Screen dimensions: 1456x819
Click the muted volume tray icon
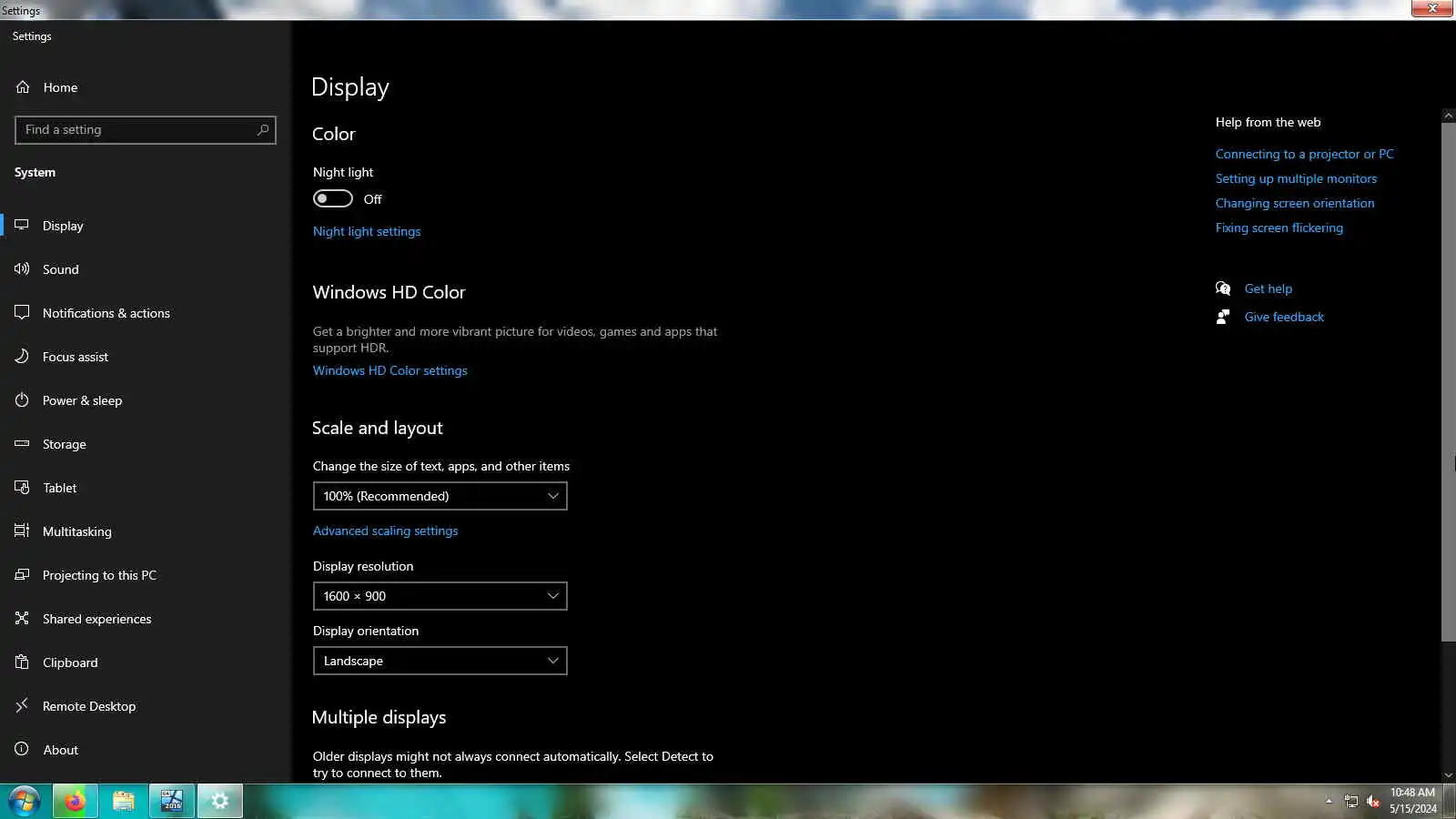tap(1373, 802)
